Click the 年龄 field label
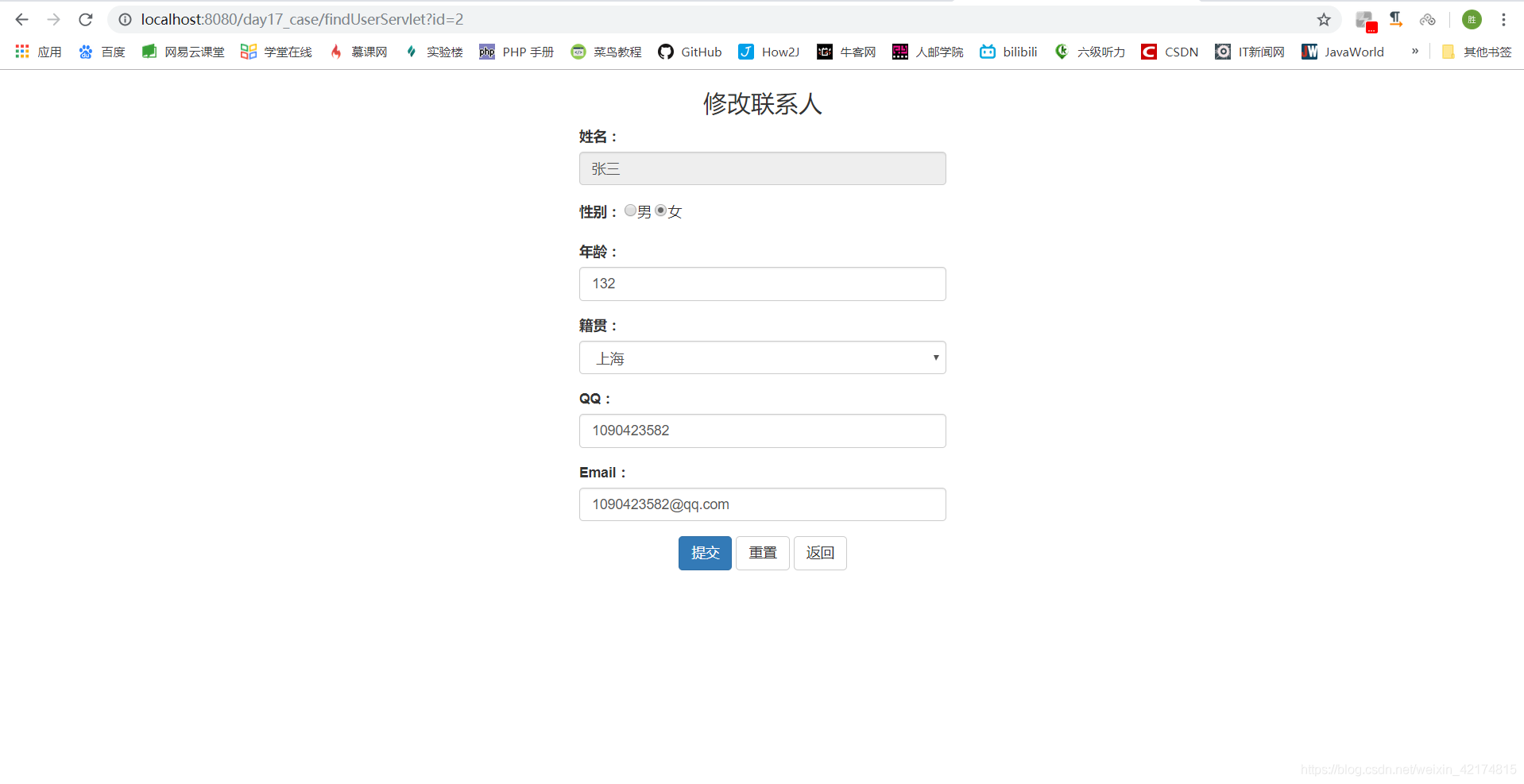The image size is (1524, 784). [x=598, y=252]
